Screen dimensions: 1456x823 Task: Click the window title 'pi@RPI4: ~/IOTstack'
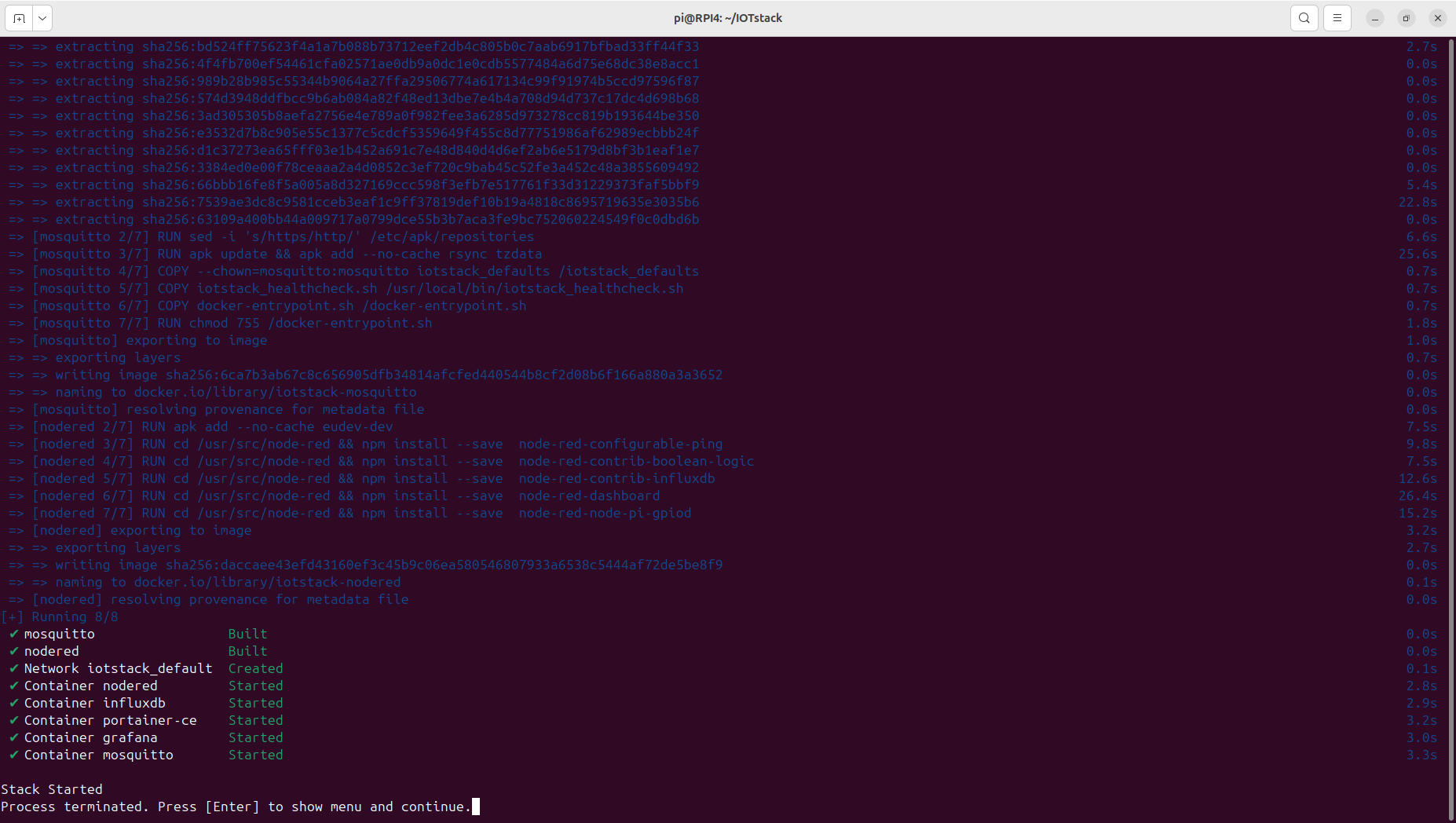(x=728, y=18)
